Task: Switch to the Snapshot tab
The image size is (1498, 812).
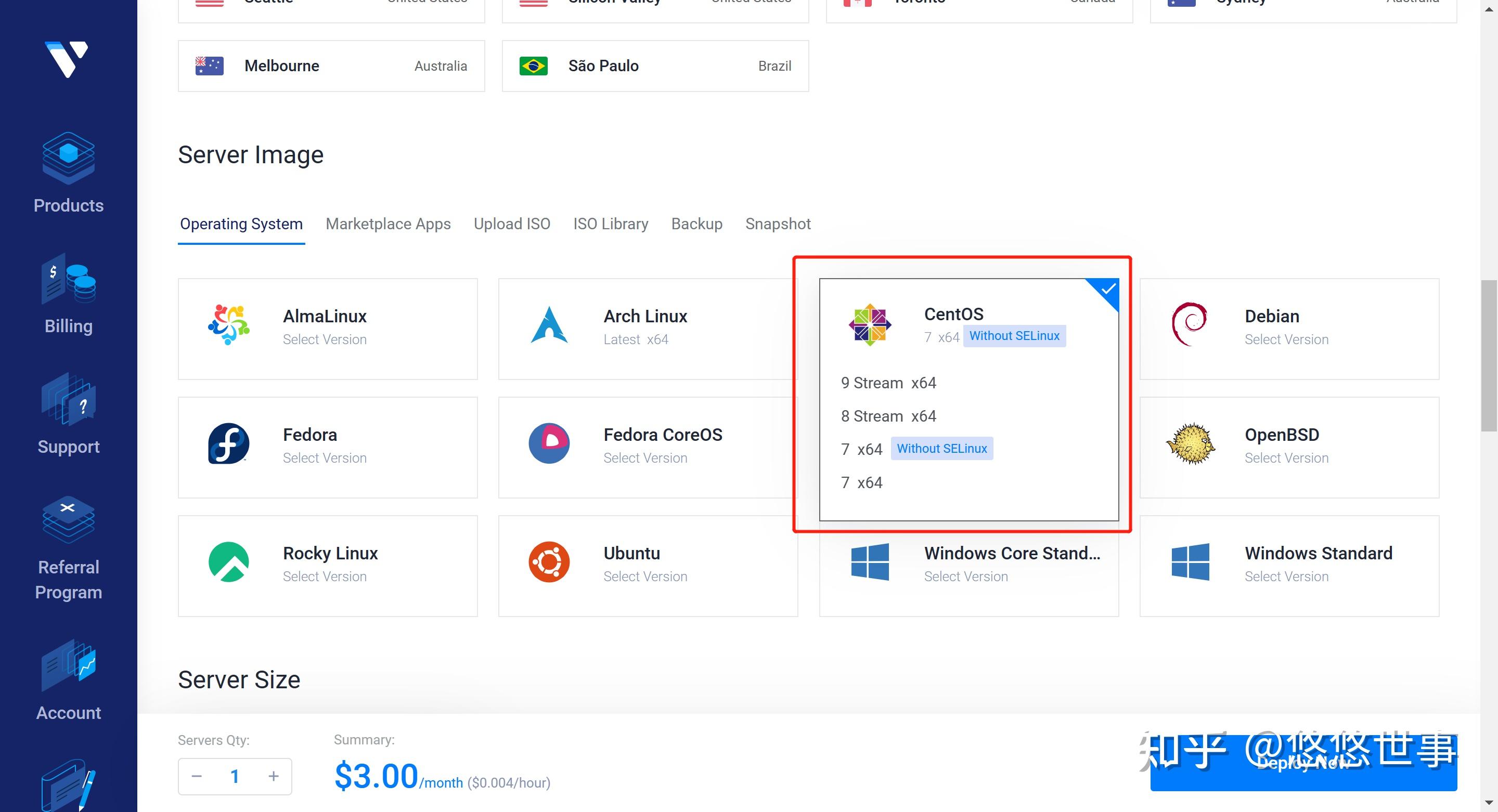Action: (778, 224)
